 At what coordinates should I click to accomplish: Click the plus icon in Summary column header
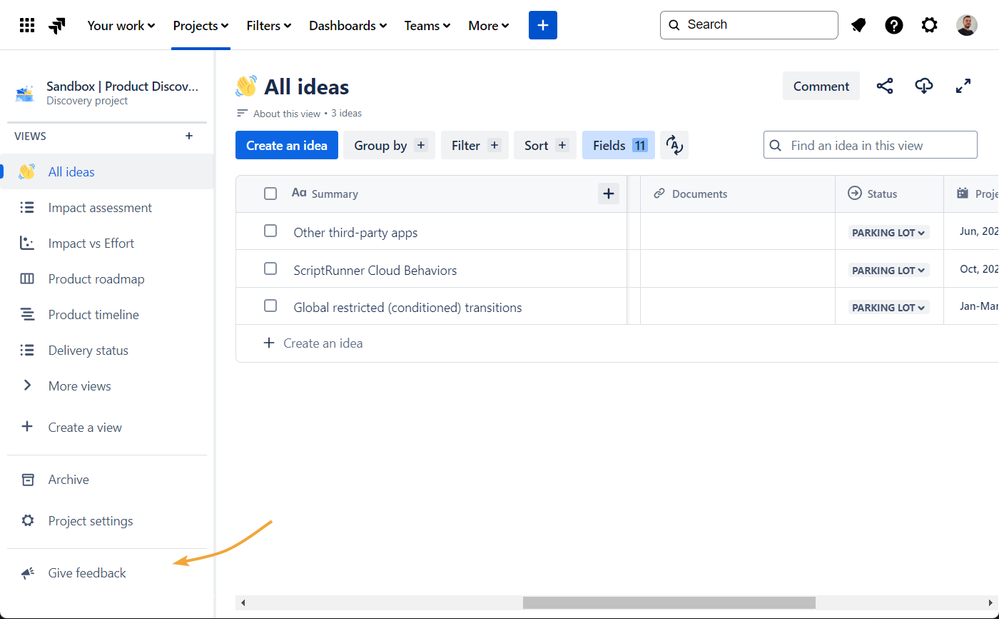click(608, 194)
